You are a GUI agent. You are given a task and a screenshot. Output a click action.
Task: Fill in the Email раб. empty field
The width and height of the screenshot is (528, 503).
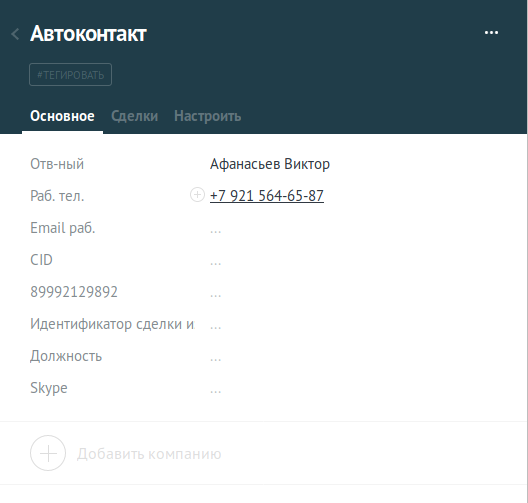coord(216,231)
